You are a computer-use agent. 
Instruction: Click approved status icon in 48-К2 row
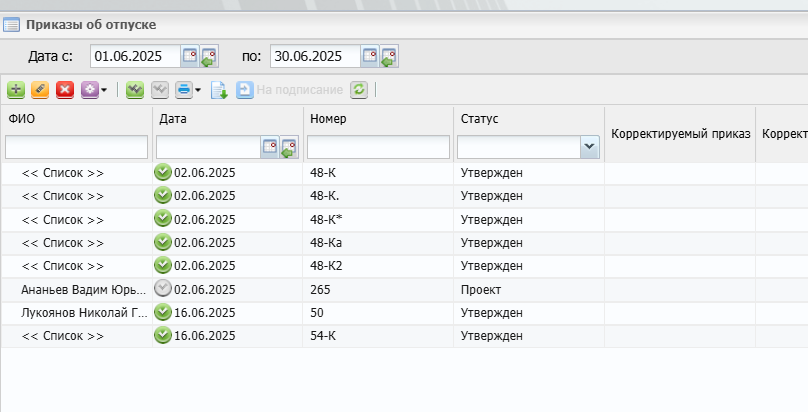pyautogui.click(x=163, y=265)
